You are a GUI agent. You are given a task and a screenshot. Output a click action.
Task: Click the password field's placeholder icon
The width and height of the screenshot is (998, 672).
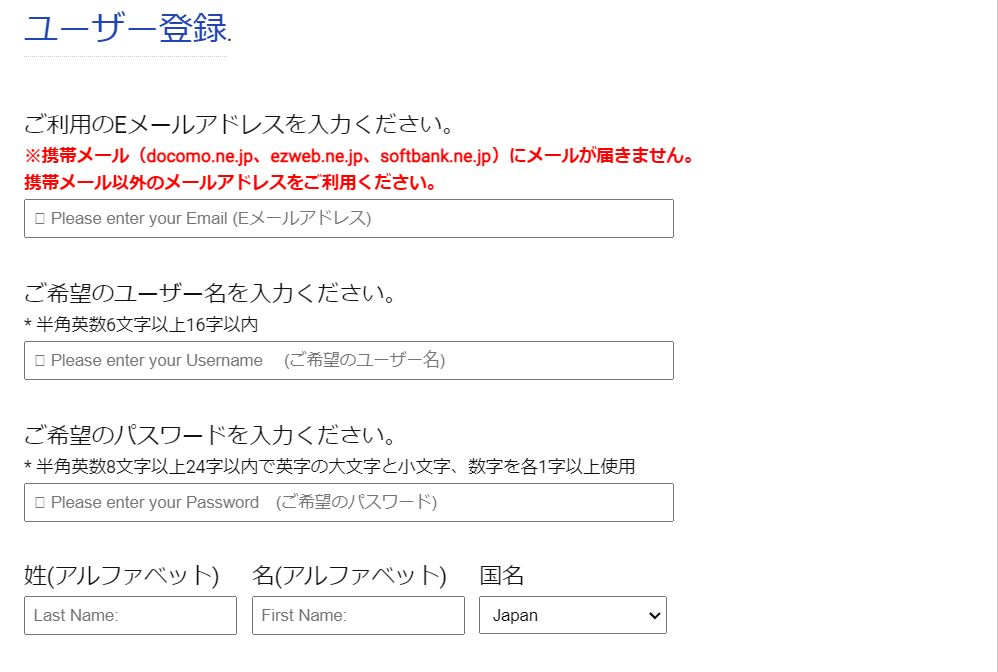[40, 502]
